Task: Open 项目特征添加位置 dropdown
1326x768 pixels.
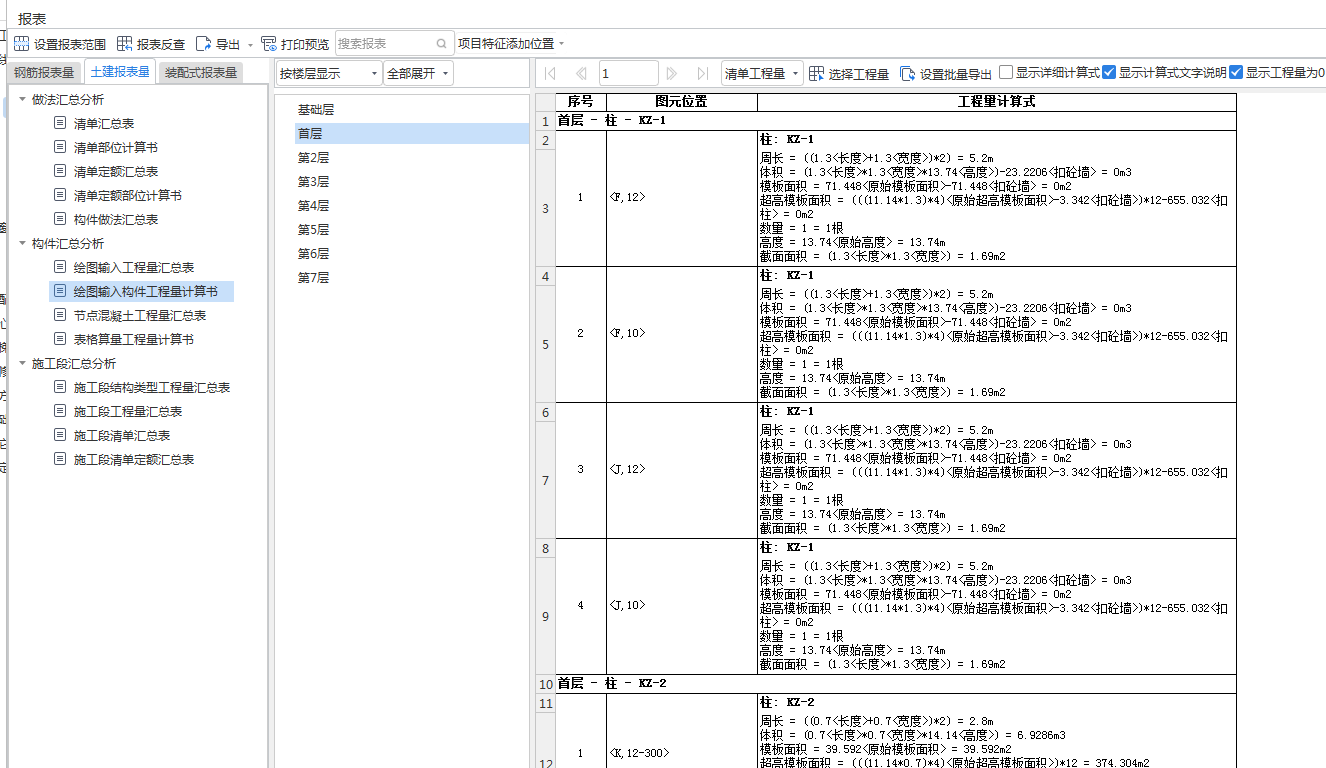Action: [x=511, y=43]
